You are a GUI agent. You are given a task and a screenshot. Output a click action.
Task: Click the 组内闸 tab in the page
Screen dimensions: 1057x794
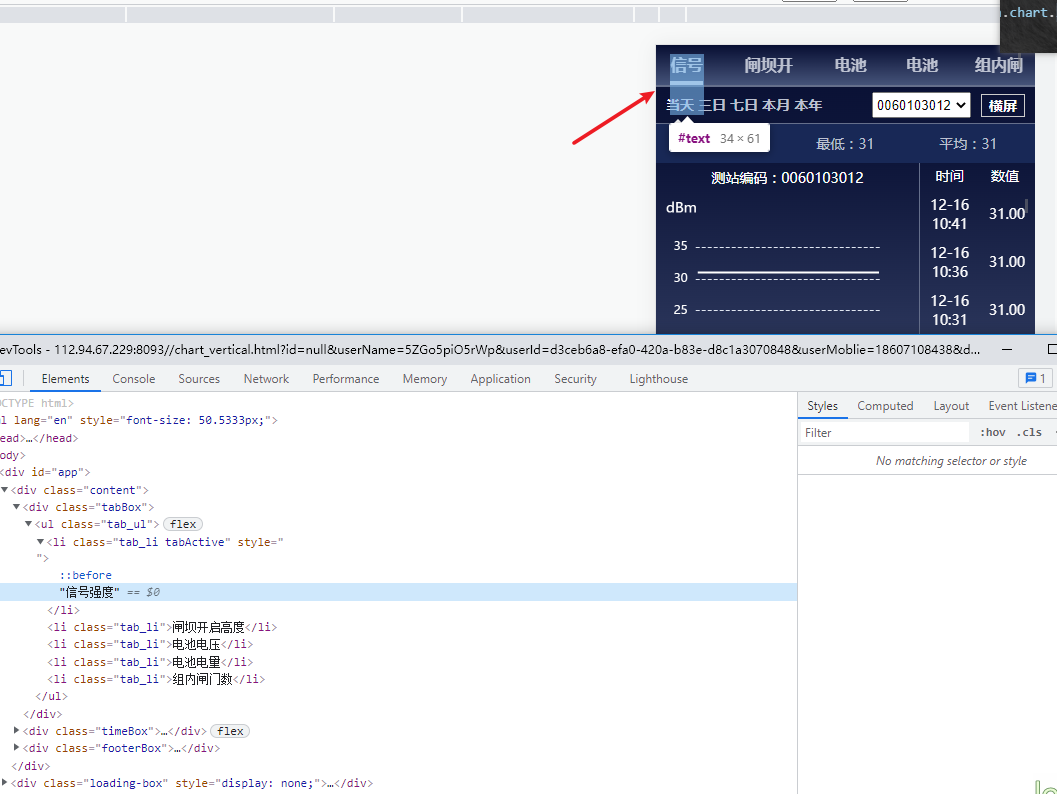click(x=998, y=65)
